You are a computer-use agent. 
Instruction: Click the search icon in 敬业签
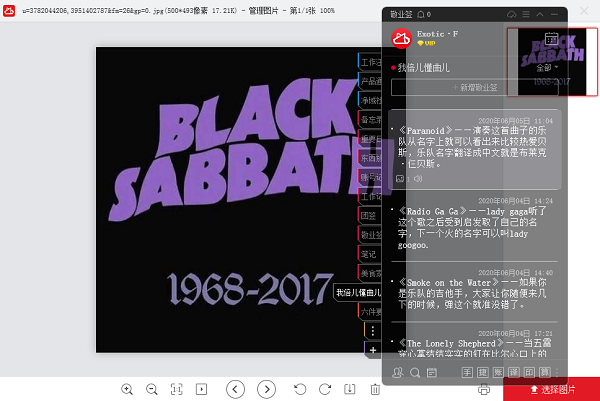415,372
